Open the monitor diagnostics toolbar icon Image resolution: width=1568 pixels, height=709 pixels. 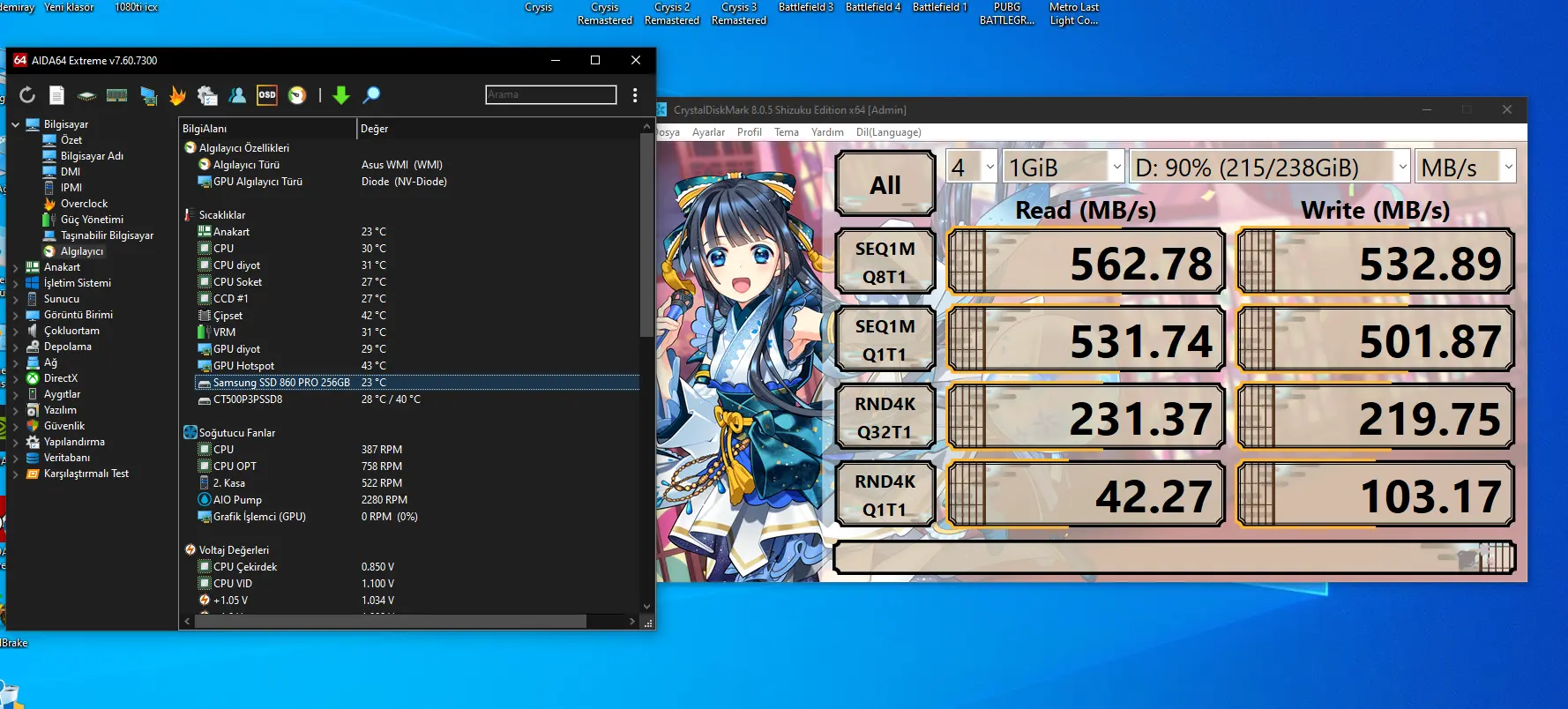click(148, 95)
